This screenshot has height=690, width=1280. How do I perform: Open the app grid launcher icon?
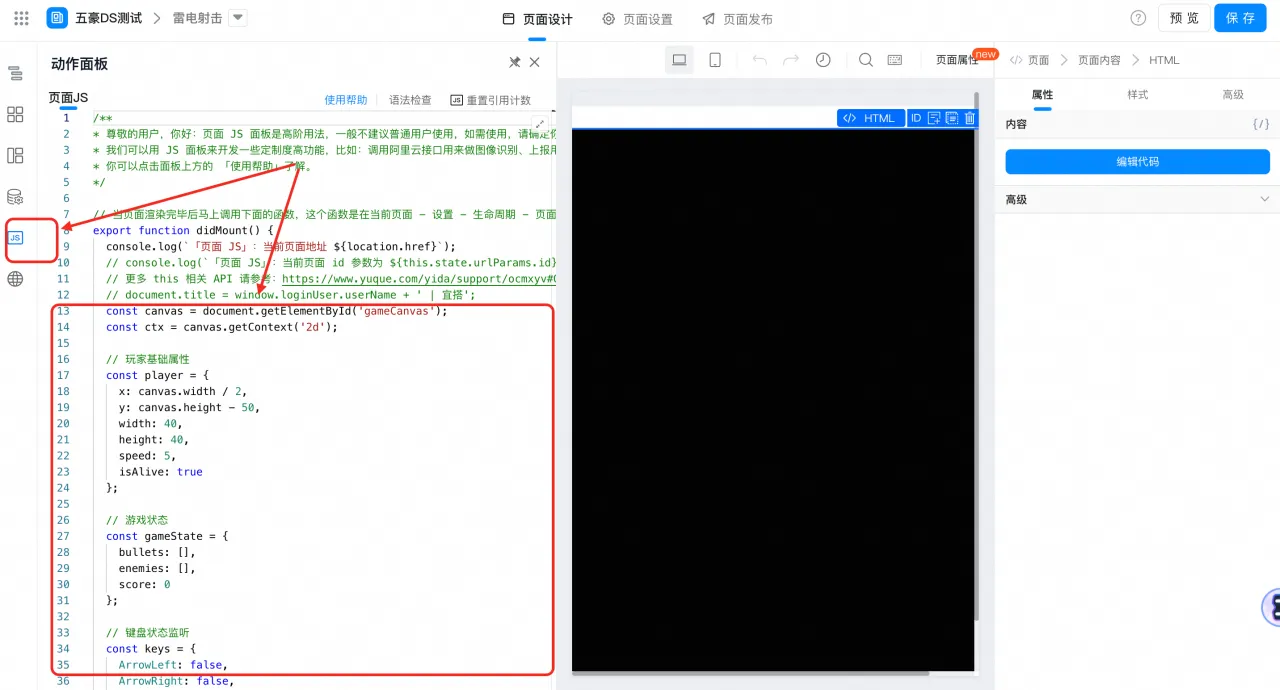point(21,18)
